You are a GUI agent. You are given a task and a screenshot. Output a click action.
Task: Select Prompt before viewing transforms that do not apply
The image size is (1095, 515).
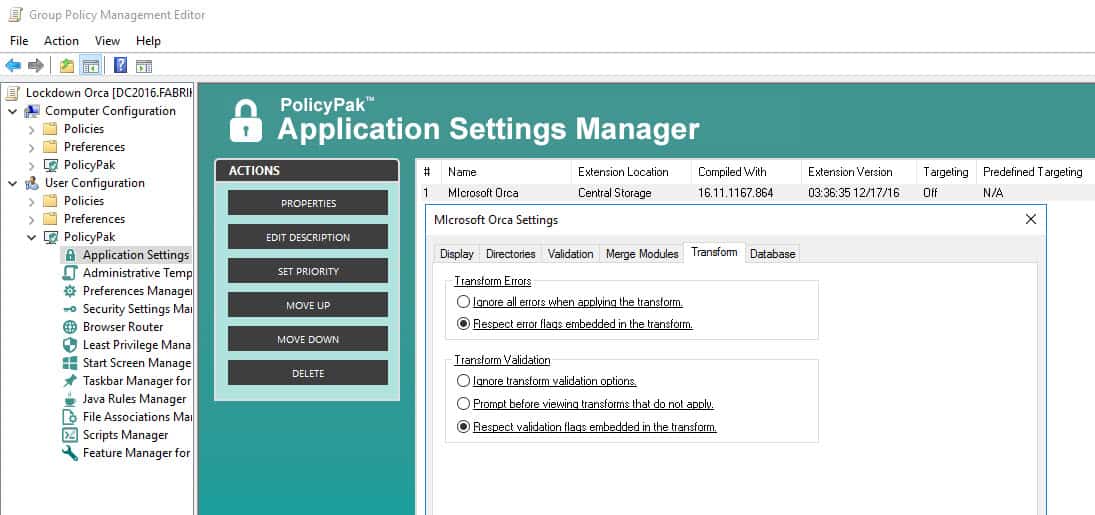[x=463, y=404]
